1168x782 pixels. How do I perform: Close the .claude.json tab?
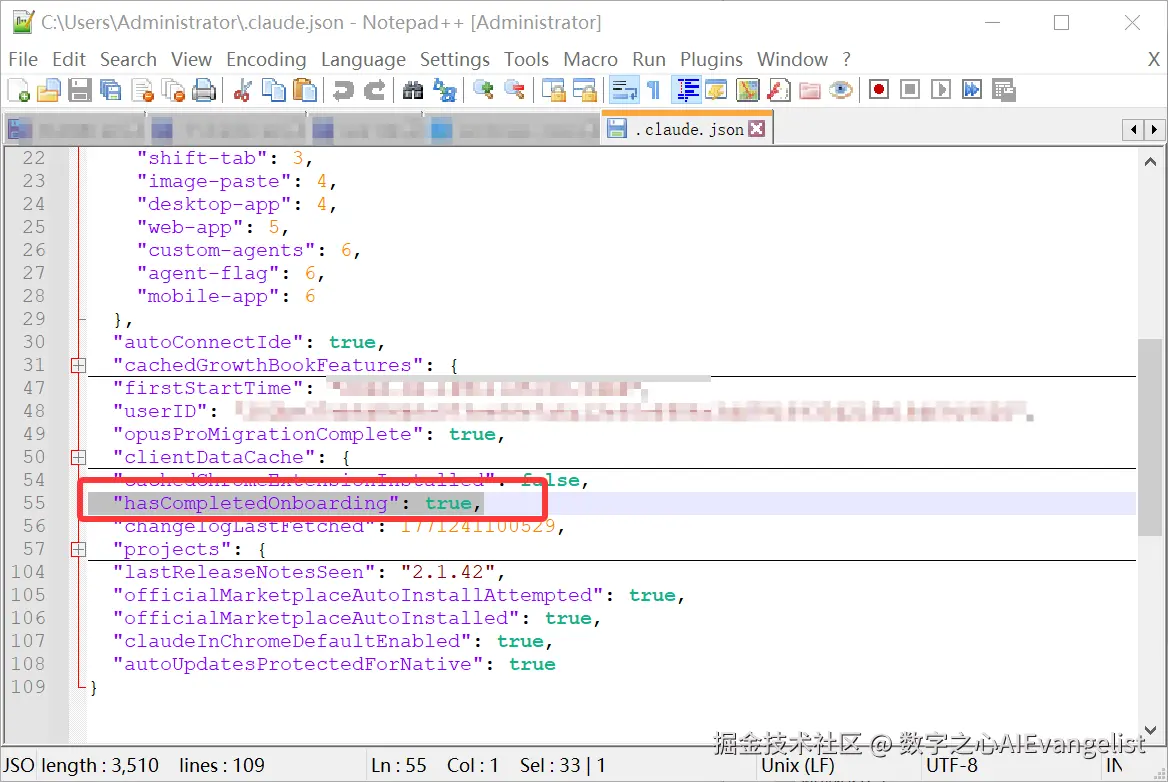point(757,129)
